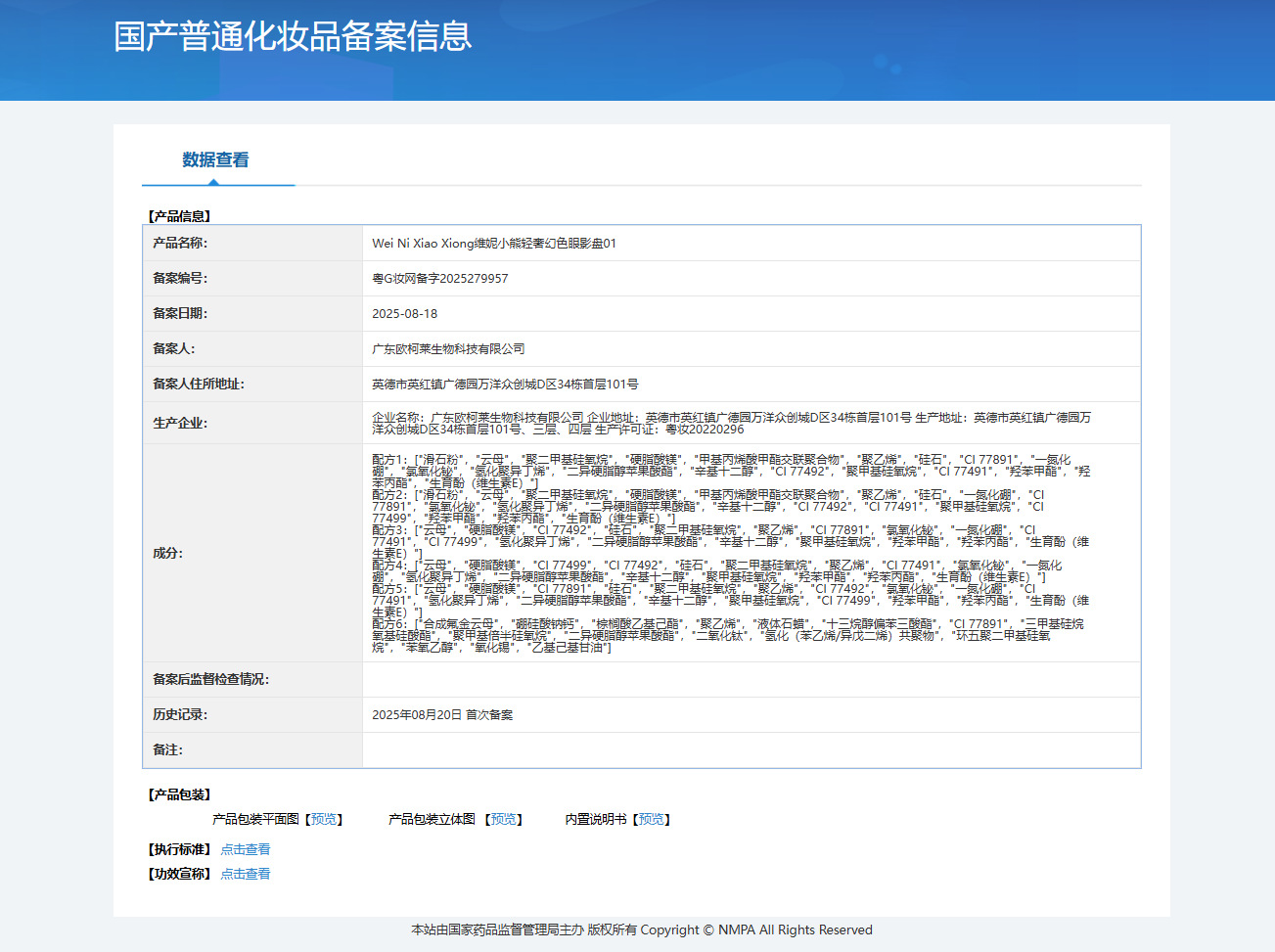This screenshot has width=1275, height=952.
Task: Click the 产品名称 row label
Action: 180,243
